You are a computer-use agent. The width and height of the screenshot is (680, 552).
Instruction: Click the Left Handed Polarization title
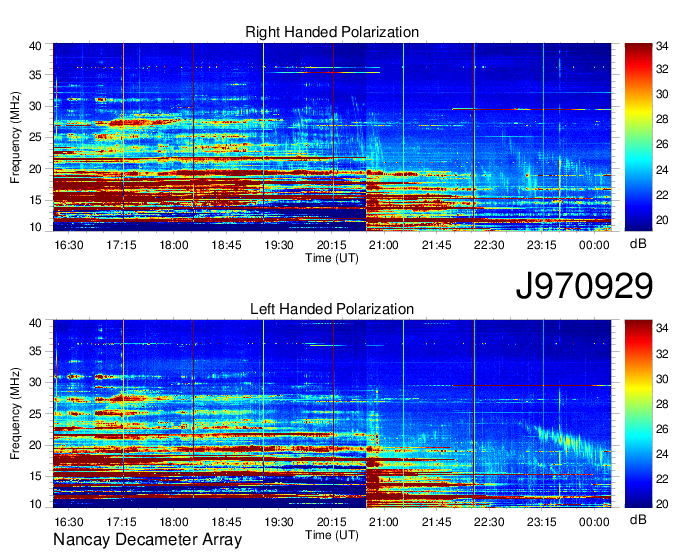coord(332,309)
